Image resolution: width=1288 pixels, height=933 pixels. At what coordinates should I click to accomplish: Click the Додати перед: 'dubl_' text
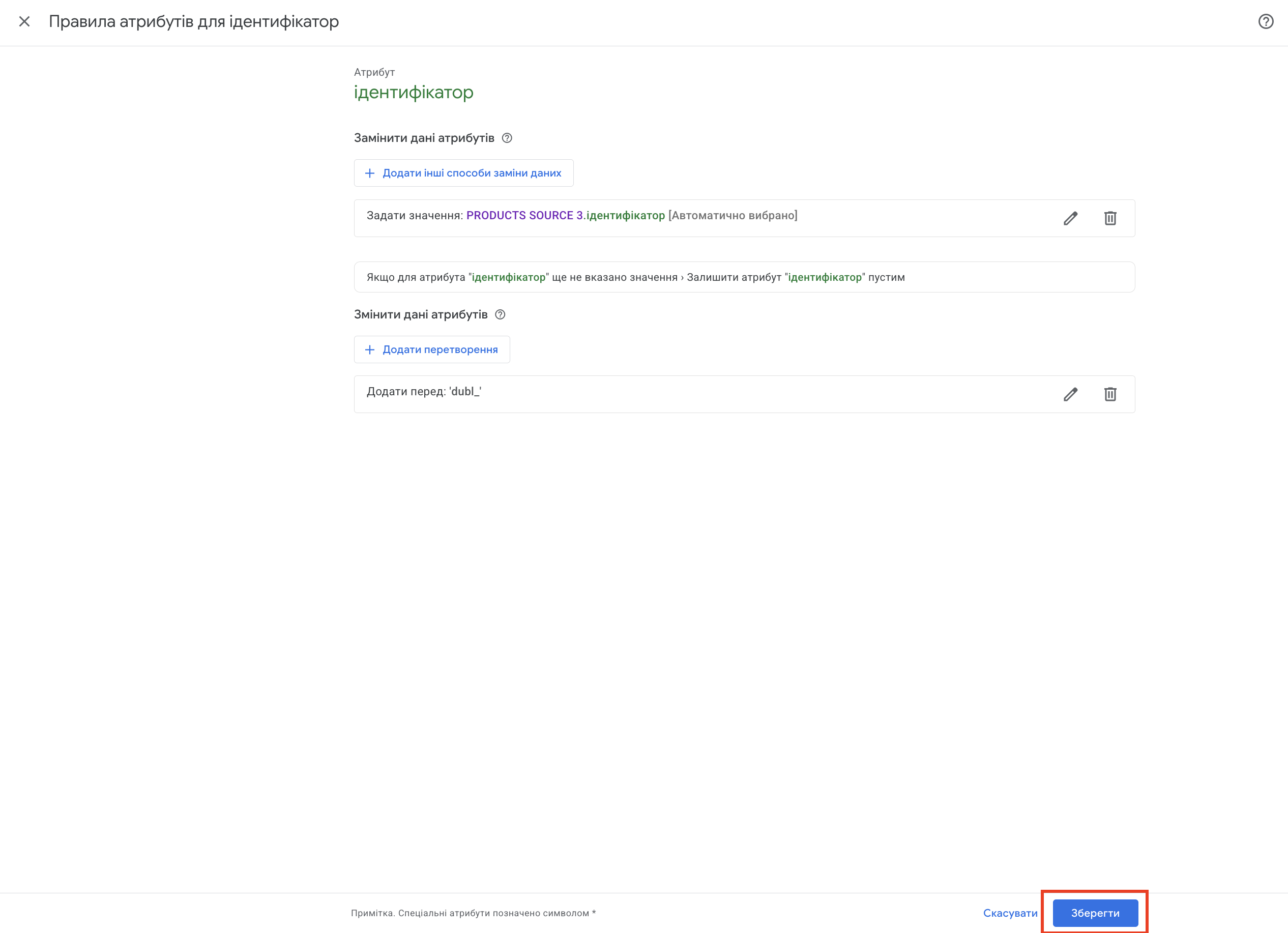[424, 391]
